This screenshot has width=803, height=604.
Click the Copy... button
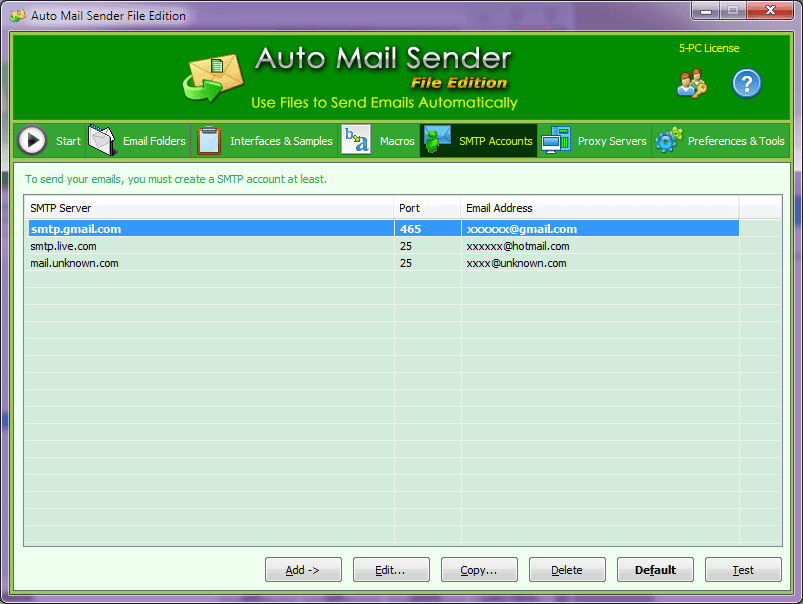coord(479,570)
